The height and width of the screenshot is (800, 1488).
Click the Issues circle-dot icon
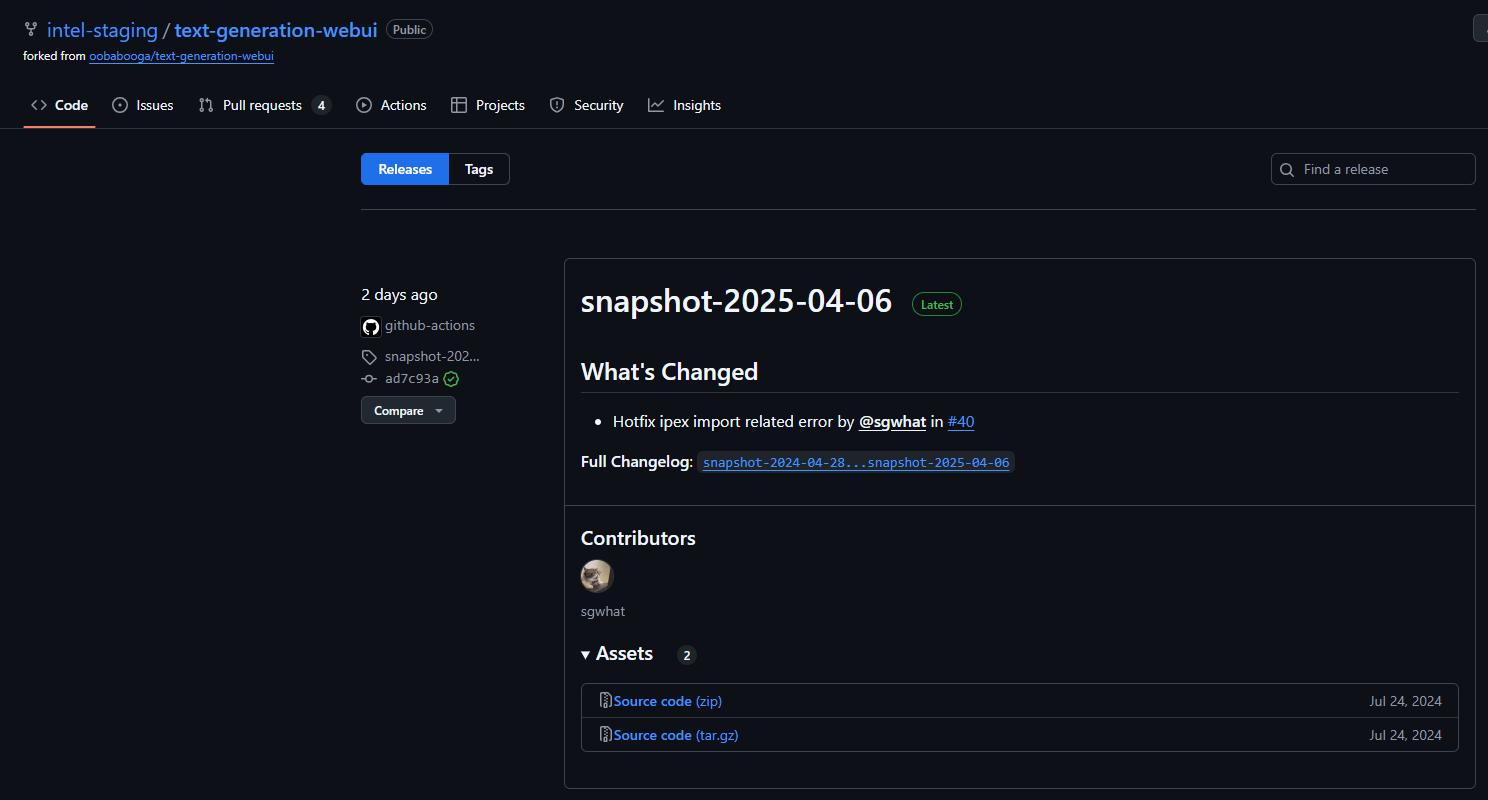click(120, 105)
